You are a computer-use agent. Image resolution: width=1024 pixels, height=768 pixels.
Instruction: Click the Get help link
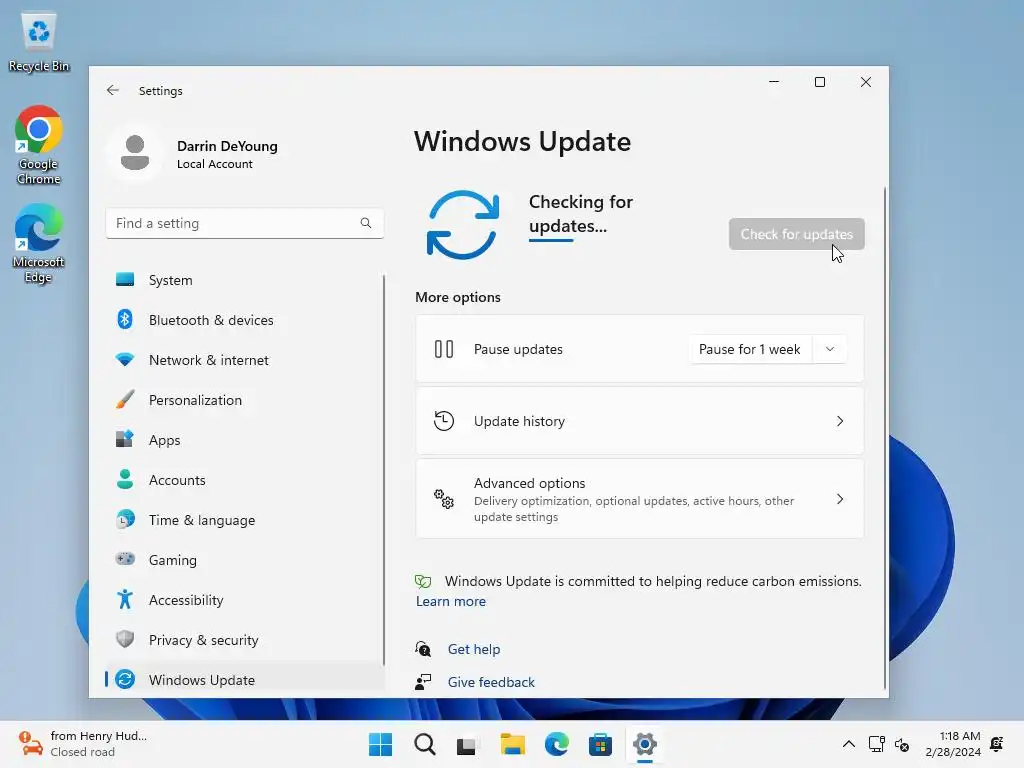(474, 649)
